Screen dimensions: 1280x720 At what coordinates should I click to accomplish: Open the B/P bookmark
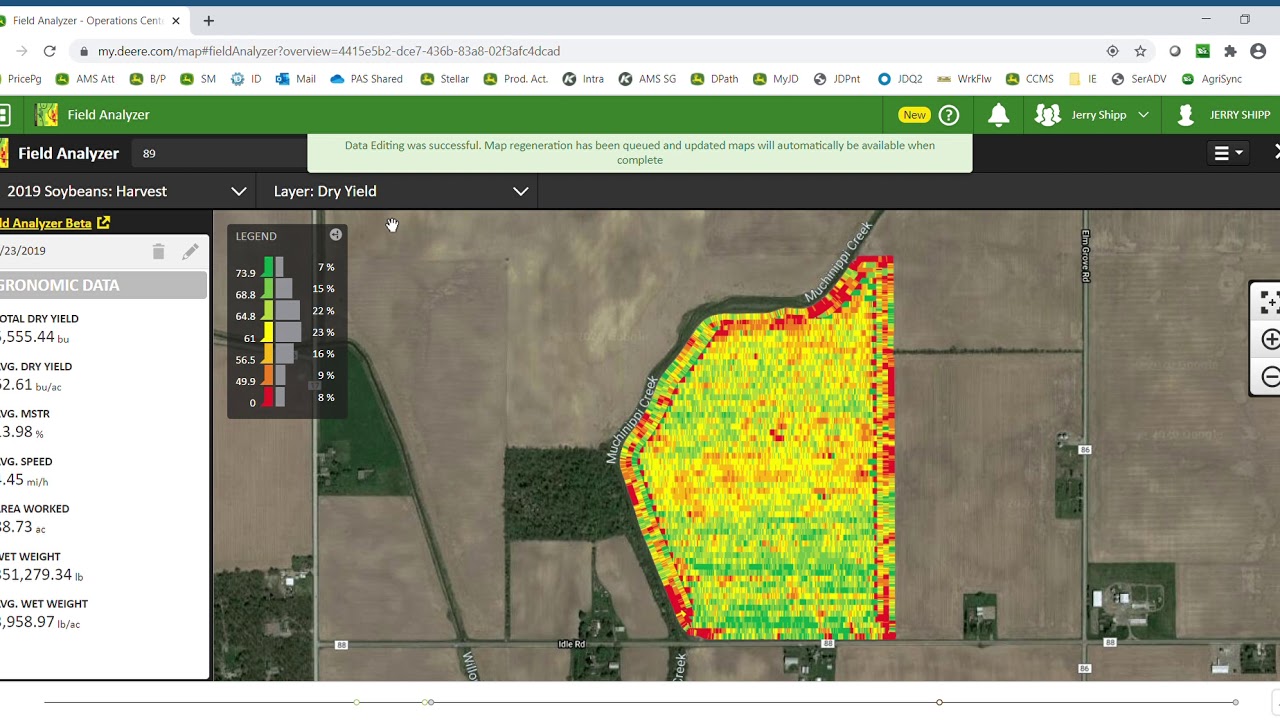pos(147,79)
